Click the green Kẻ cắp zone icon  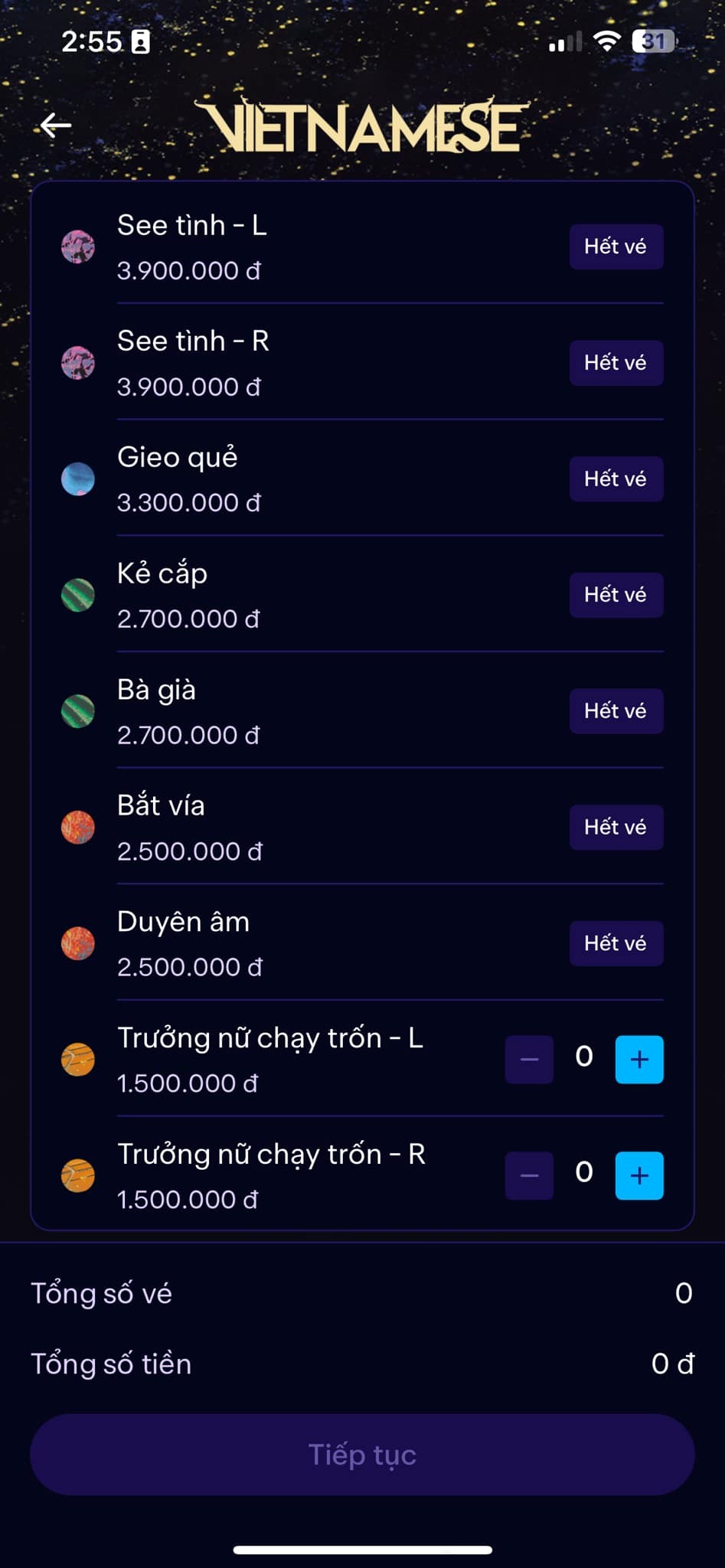78,595
